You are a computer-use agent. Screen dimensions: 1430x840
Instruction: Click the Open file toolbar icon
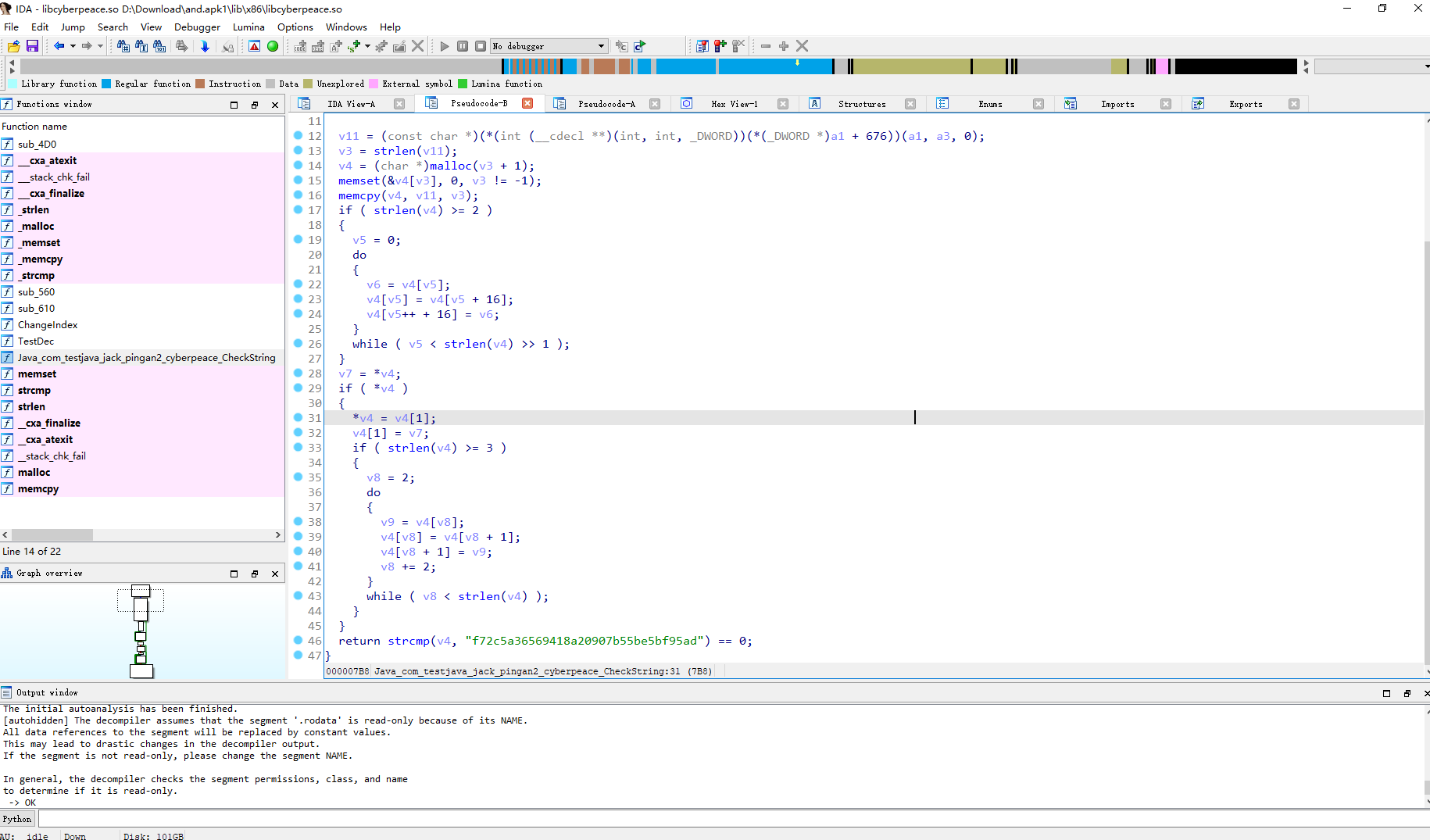click(x=13, y=46)
